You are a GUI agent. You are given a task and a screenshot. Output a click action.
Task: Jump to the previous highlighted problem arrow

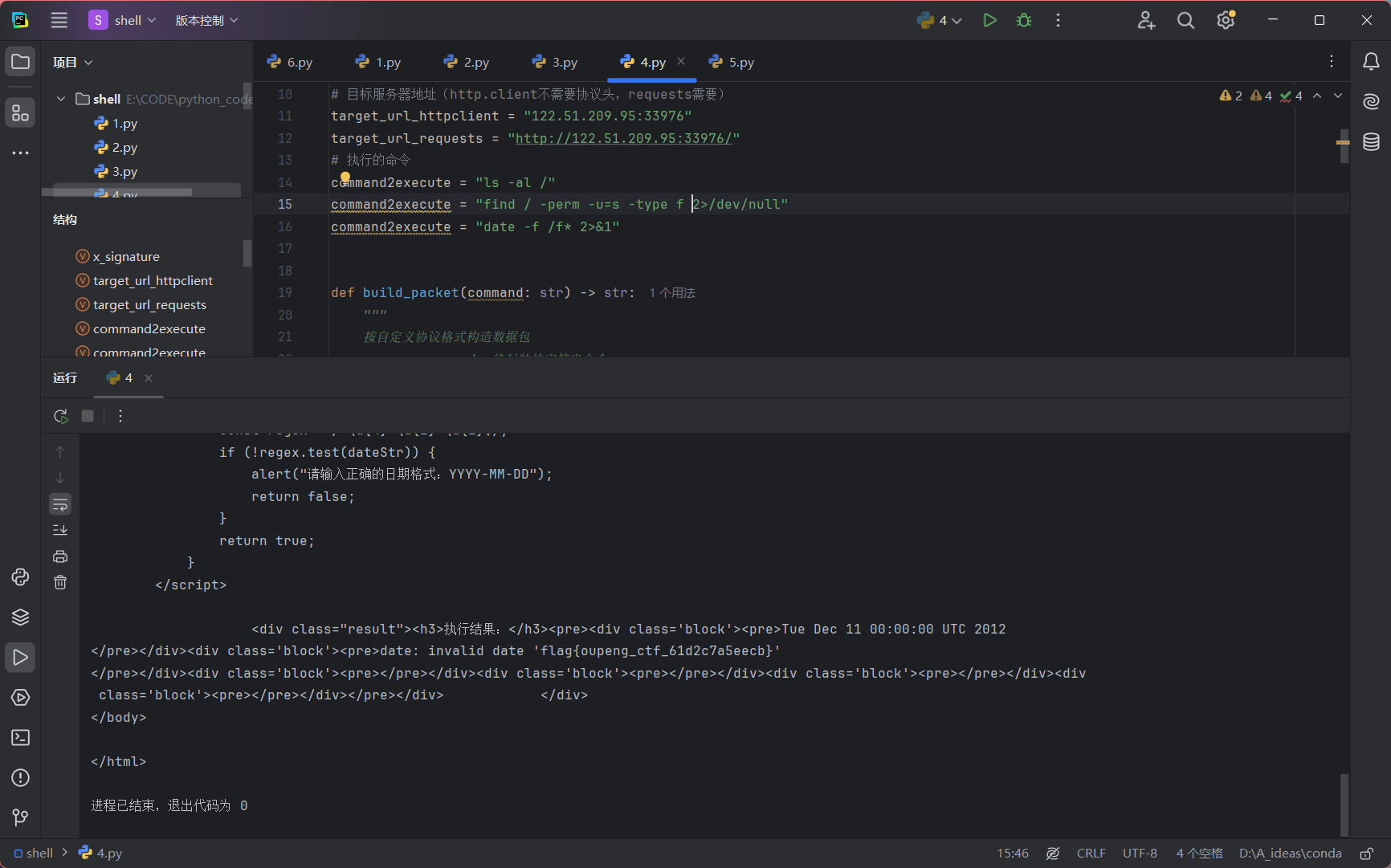[1317, 96]
